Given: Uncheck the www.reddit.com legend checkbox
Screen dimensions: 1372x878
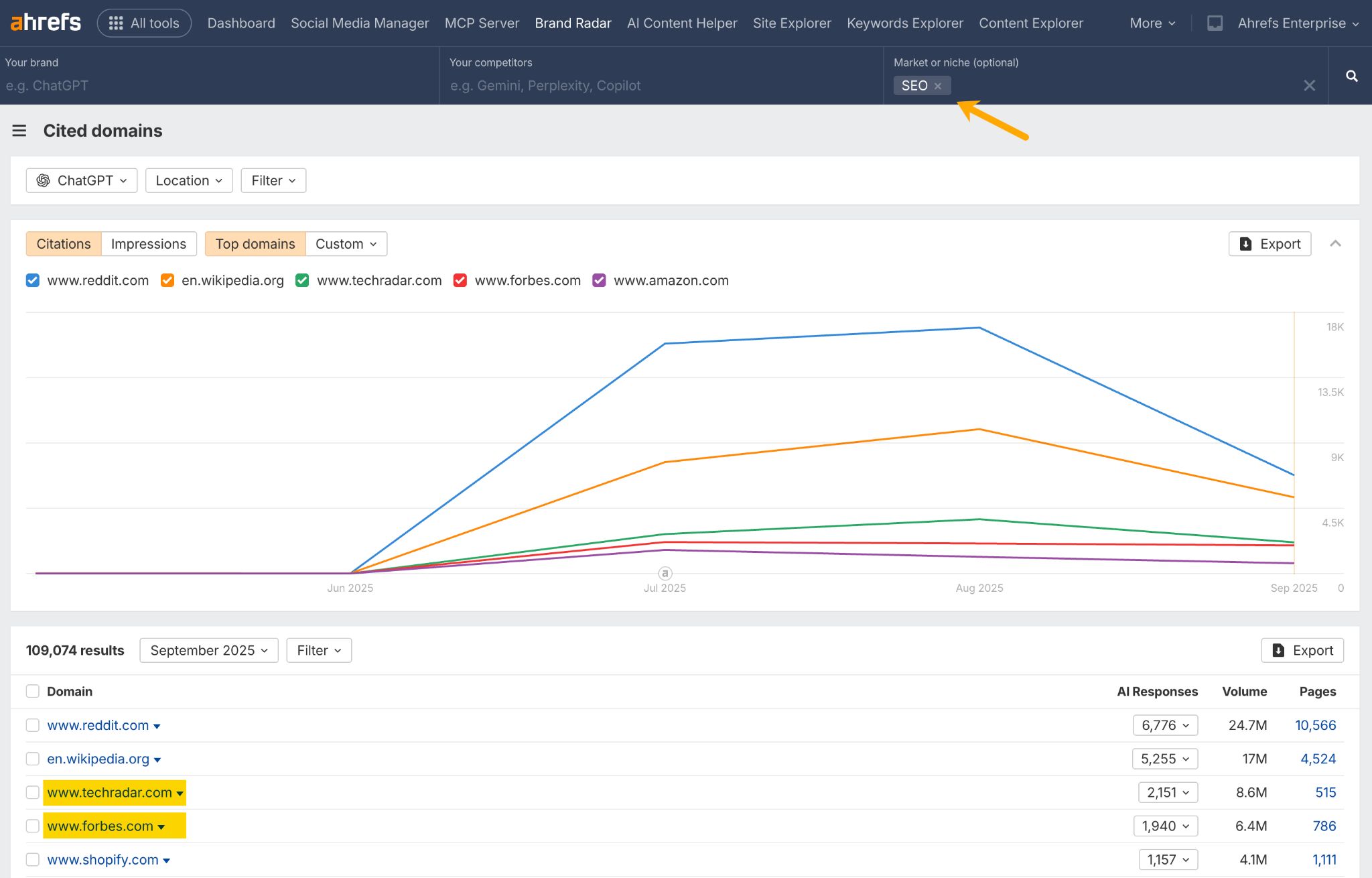Looking at the screenshot, I should (32, 280).
